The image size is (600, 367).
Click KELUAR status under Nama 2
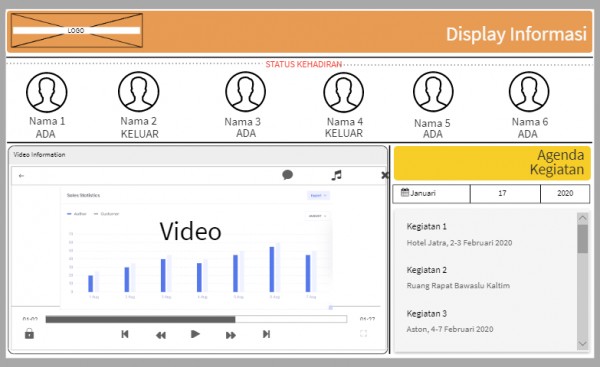tap(140, 134)
